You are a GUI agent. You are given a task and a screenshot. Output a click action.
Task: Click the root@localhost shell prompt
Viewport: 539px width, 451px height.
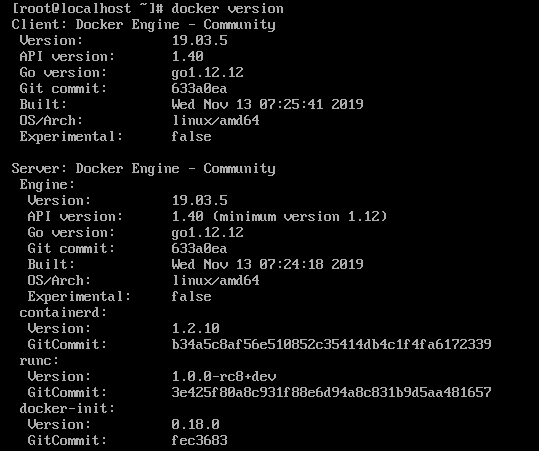click(87, 9)
